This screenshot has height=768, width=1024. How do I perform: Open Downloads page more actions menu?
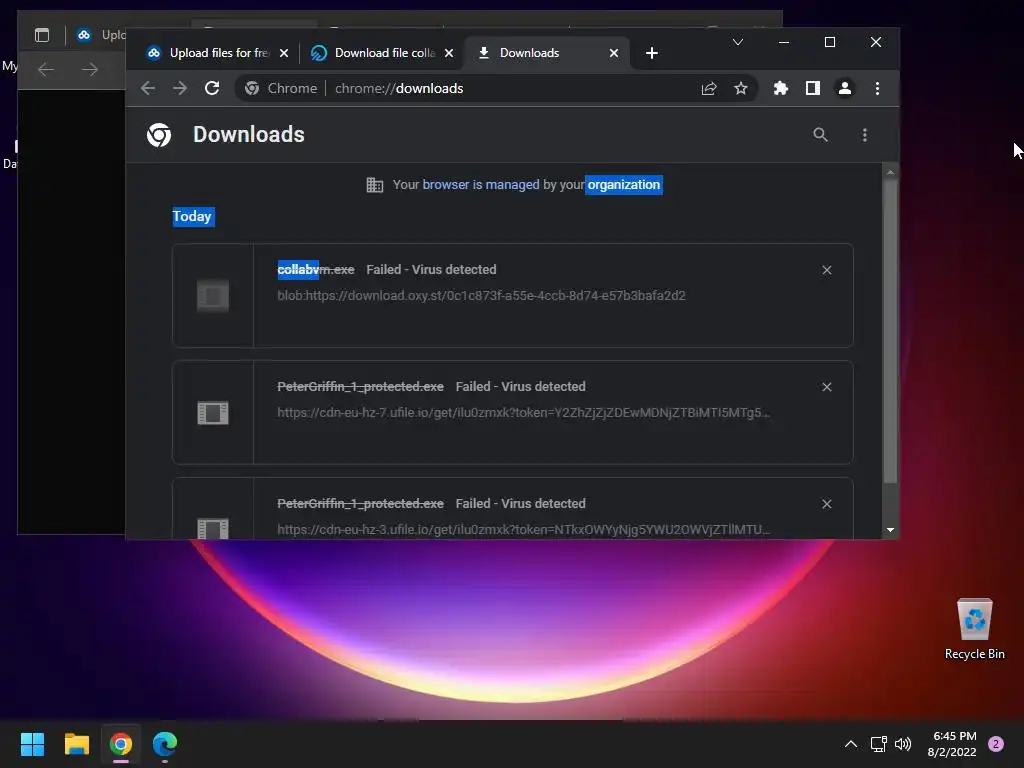(865, 135)
